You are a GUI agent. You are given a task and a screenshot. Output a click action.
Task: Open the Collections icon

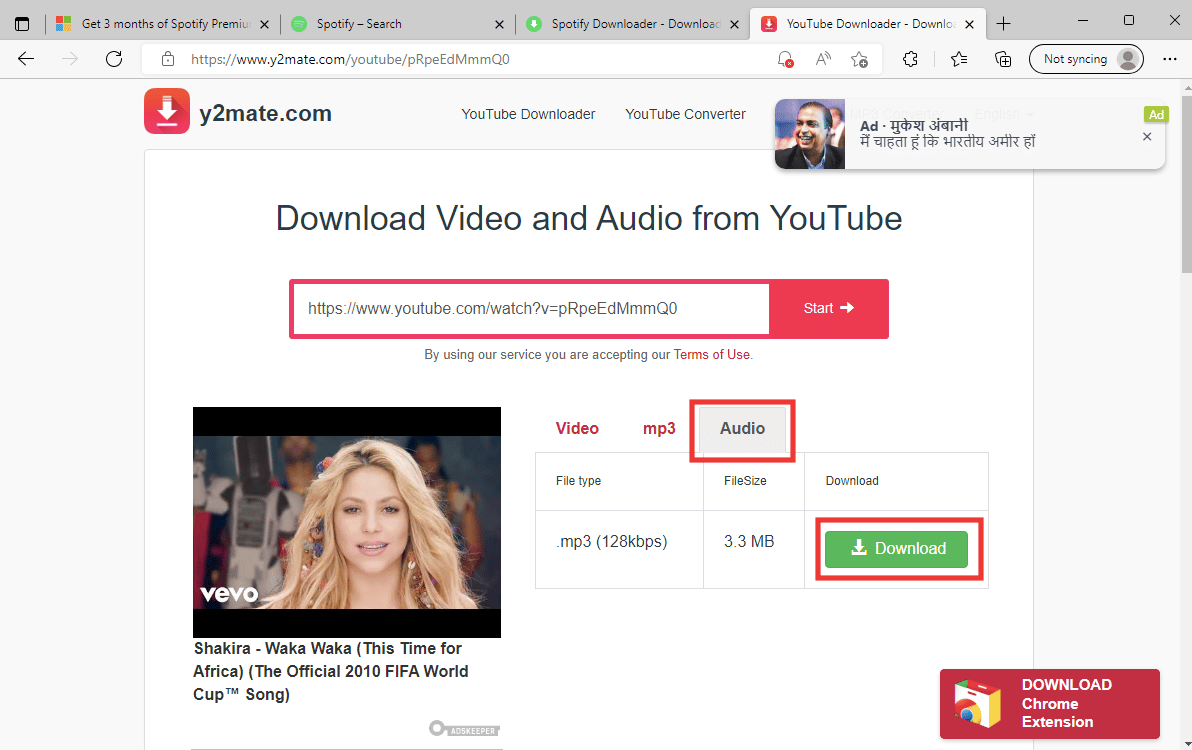pyautogui.click(x=1003, y=59)
